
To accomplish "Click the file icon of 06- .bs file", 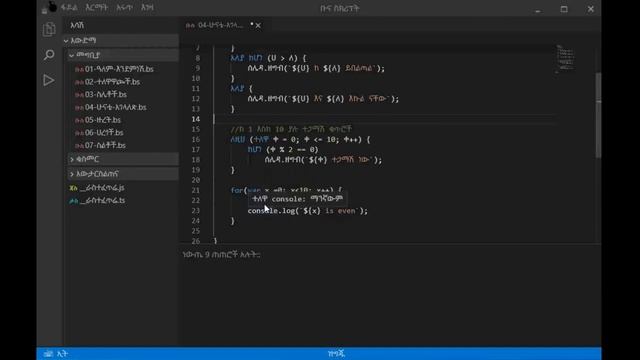I will pos(79,133).
